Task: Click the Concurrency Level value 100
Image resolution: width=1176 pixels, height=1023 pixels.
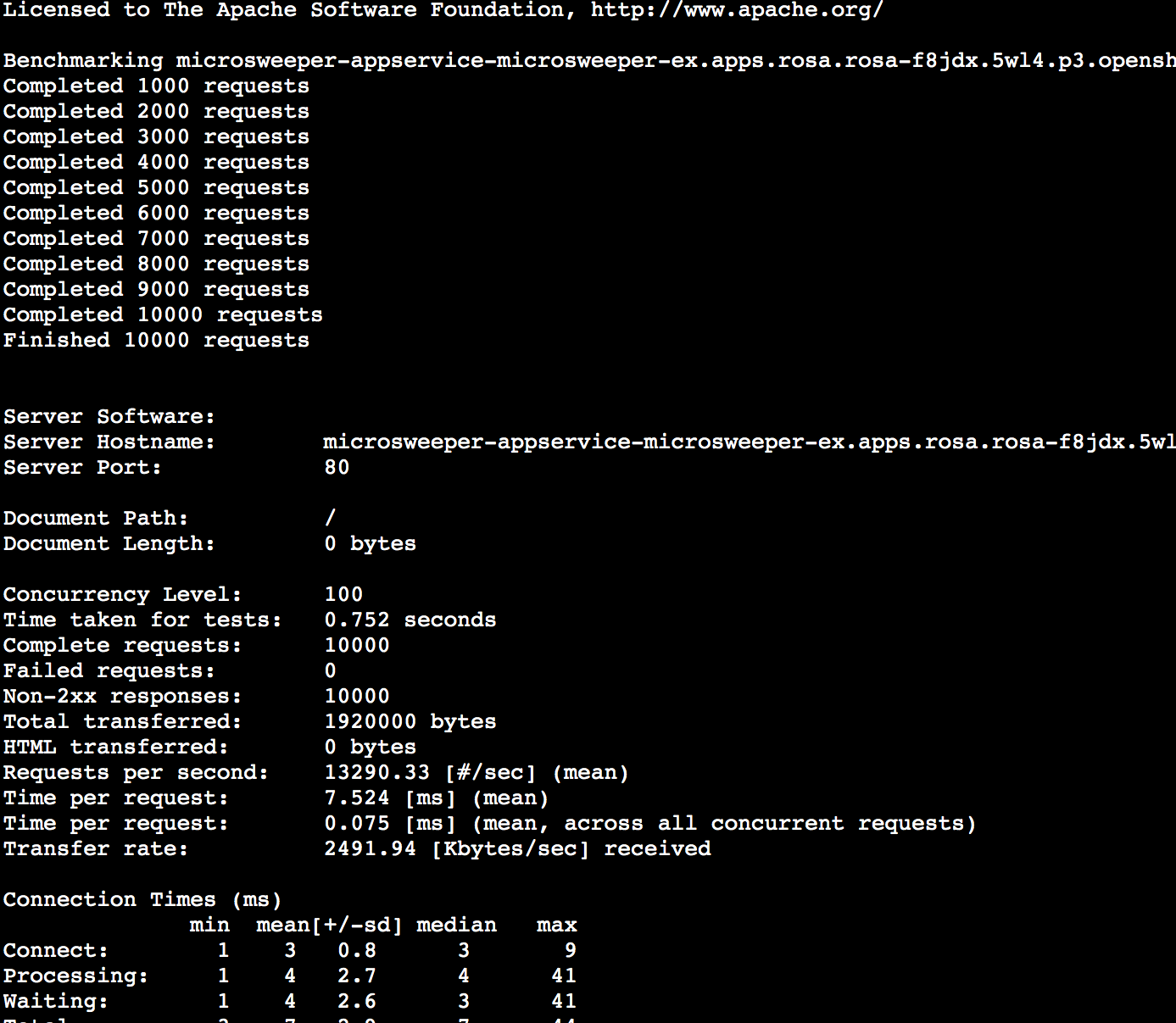Action: point(343,594)
